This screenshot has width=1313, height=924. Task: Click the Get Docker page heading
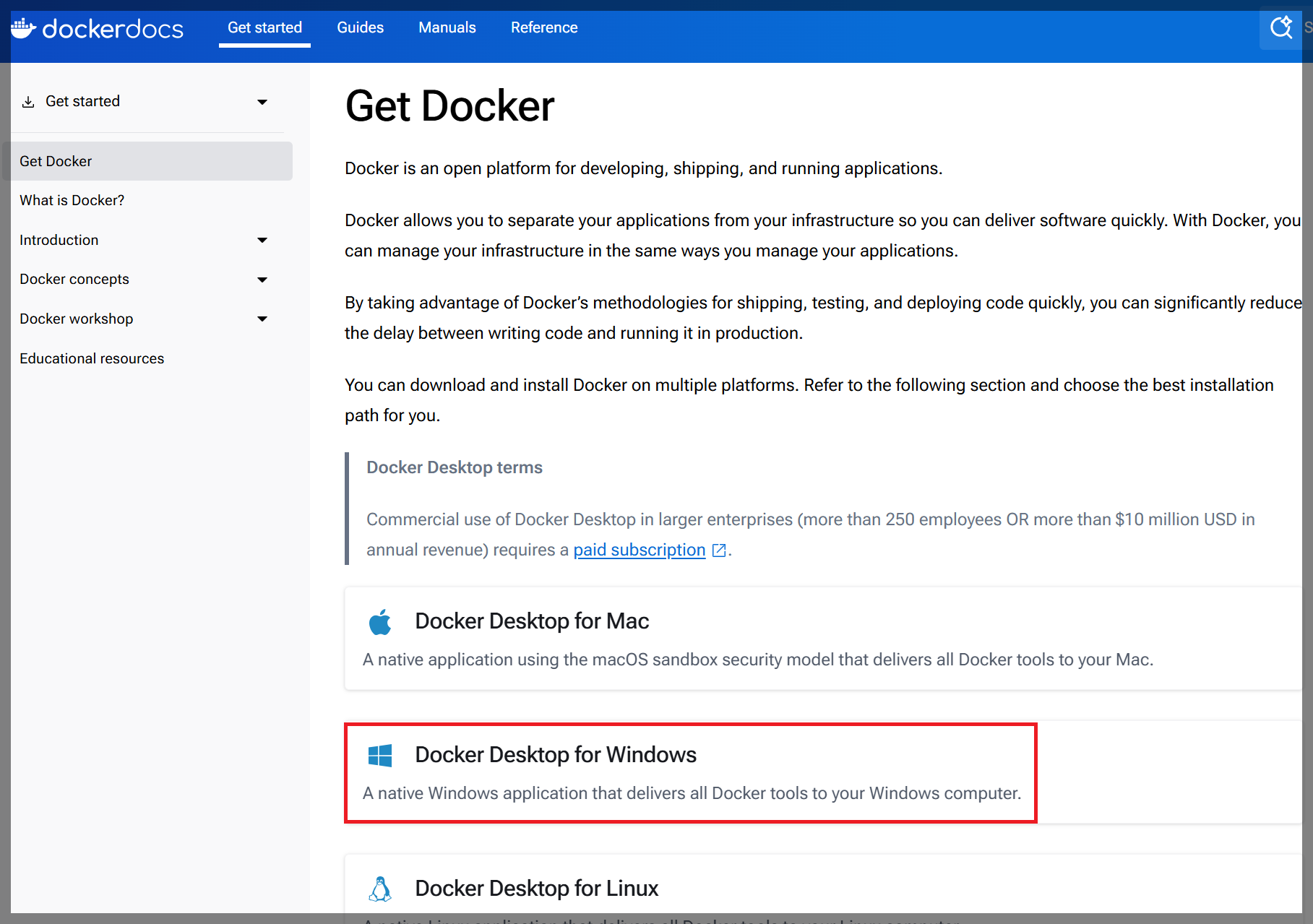[449, 106]
